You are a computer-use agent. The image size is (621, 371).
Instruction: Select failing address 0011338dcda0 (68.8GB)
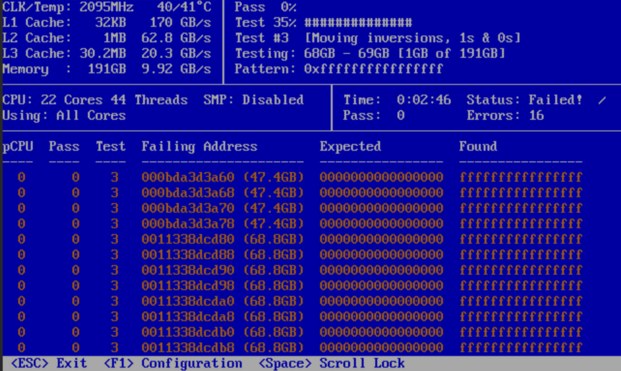point(223,301)
